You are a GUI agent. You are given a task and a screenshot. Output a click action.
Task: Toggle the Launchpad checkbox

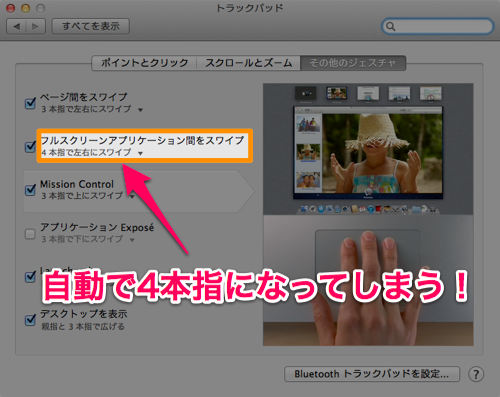30,277
